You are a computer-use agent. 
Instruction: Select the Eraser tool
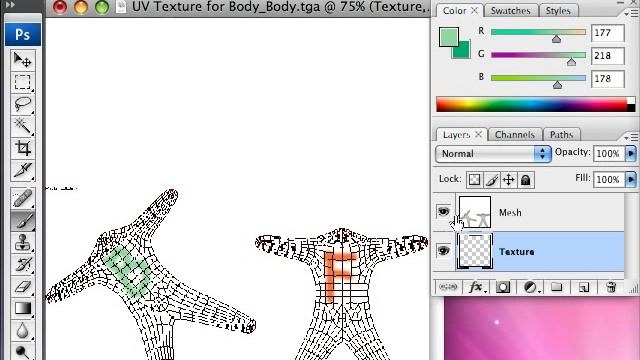(x=22, y=287)
